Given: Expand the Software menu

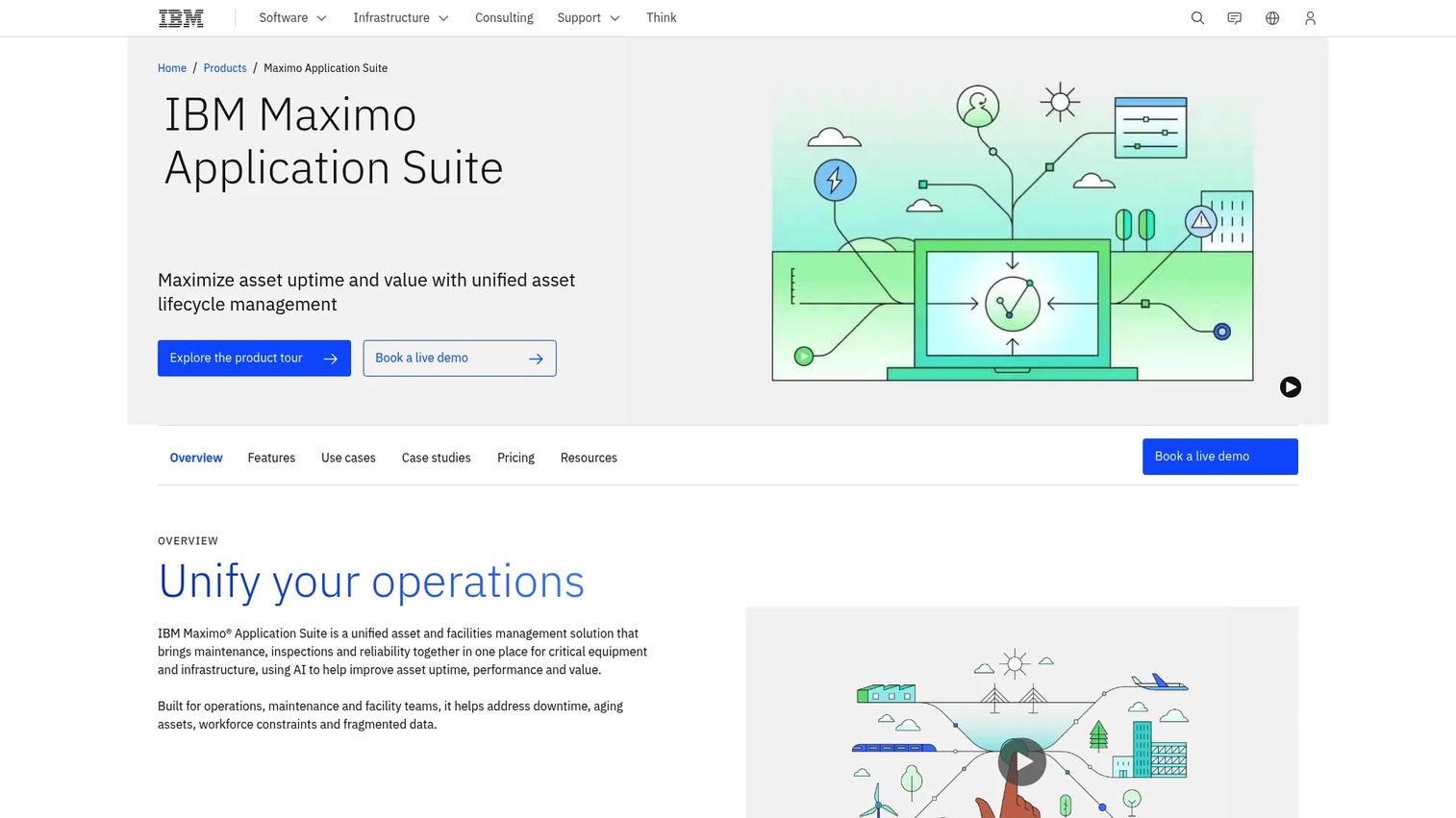Looking at the screenshot, I should [292, 17].
